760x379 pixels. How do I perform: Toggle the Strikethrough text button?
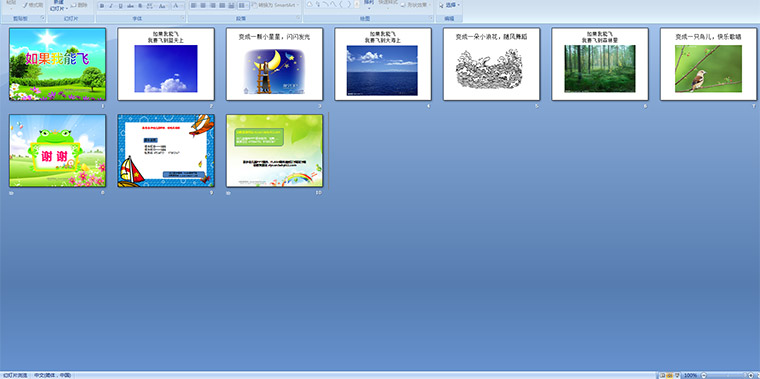point(130,6)
